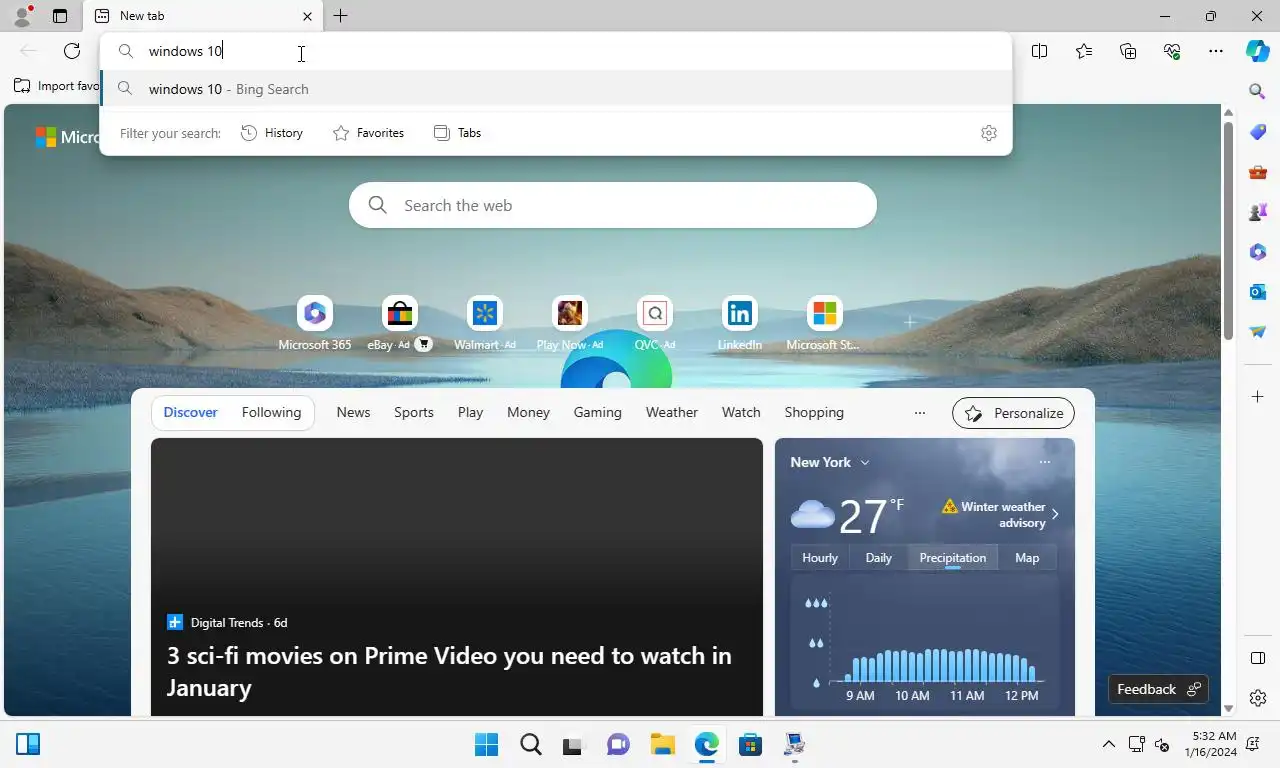Add a site to the sidebar
This screenshot has width=1280, height=768.
[x=1258, y=397]
